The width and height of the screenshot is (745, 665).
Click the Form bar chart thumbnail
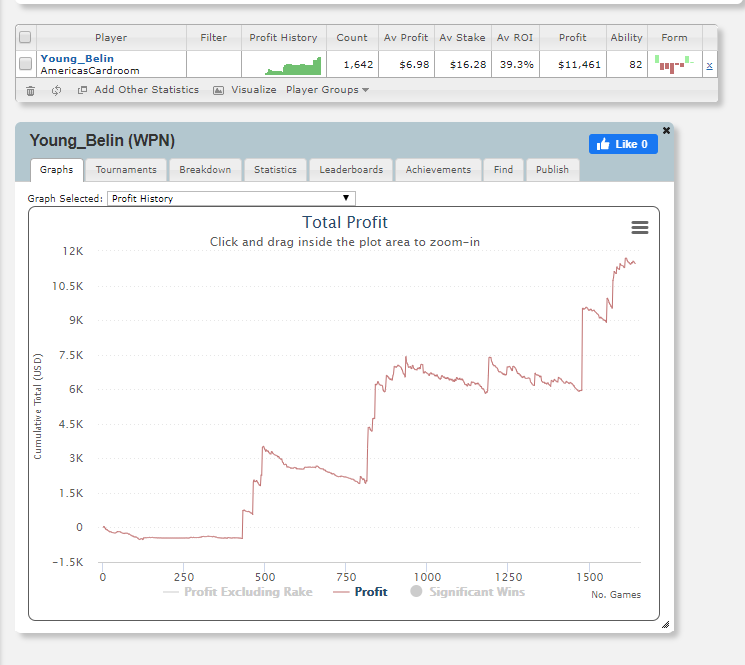(674, 65)
